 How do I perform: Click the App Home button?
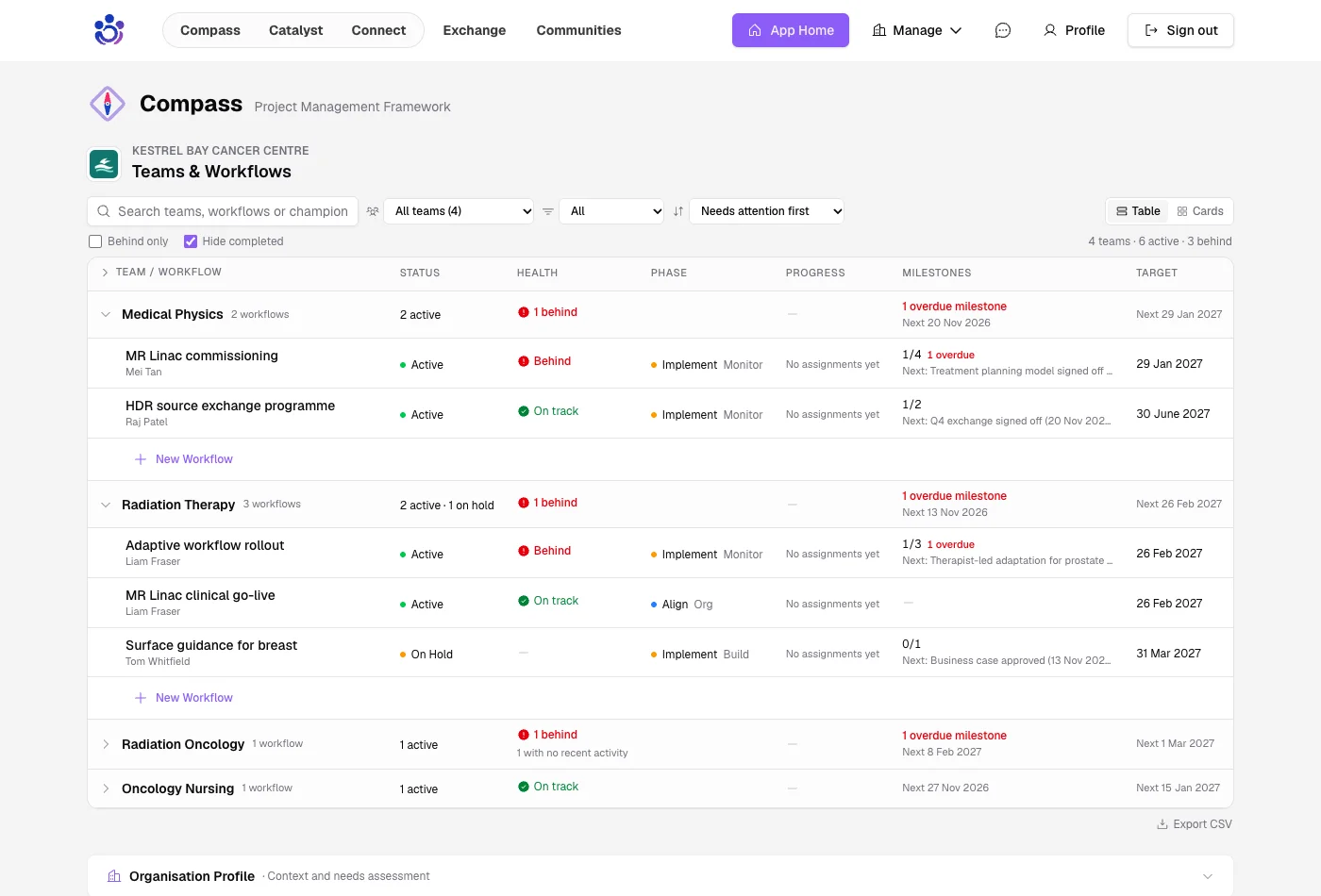point(791,30)
